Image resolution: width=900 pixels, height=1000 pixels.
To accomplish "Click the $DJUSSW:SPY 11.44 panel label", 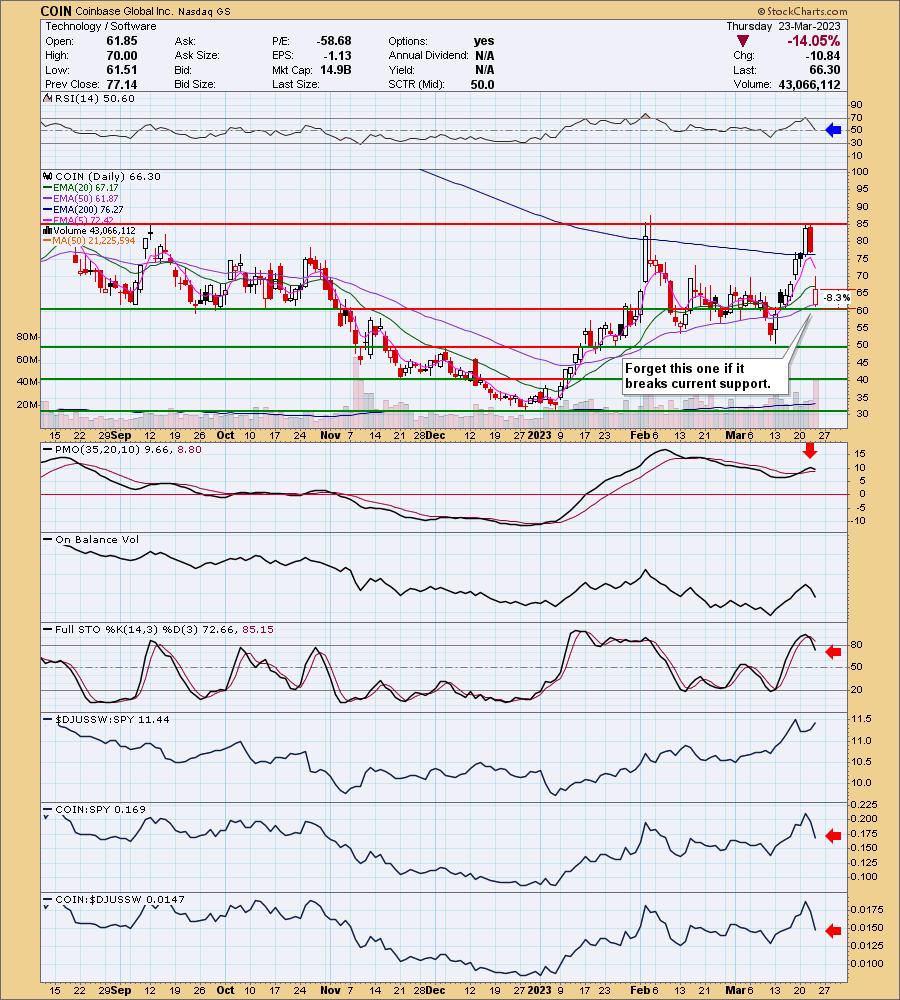I will pyautogui.click(x=112, y=719).
